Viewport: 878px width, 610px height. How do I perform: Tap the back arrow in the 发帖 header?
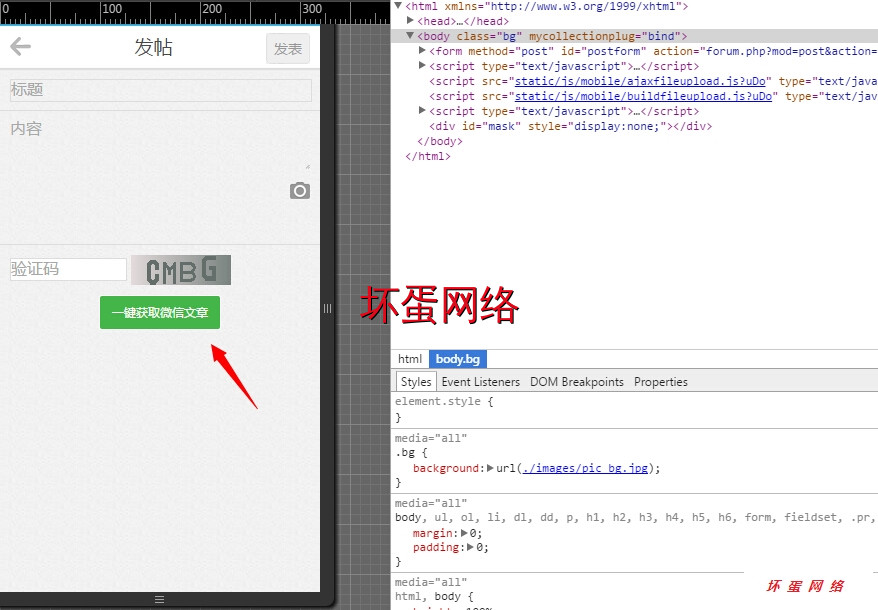(x=20, y=46)
